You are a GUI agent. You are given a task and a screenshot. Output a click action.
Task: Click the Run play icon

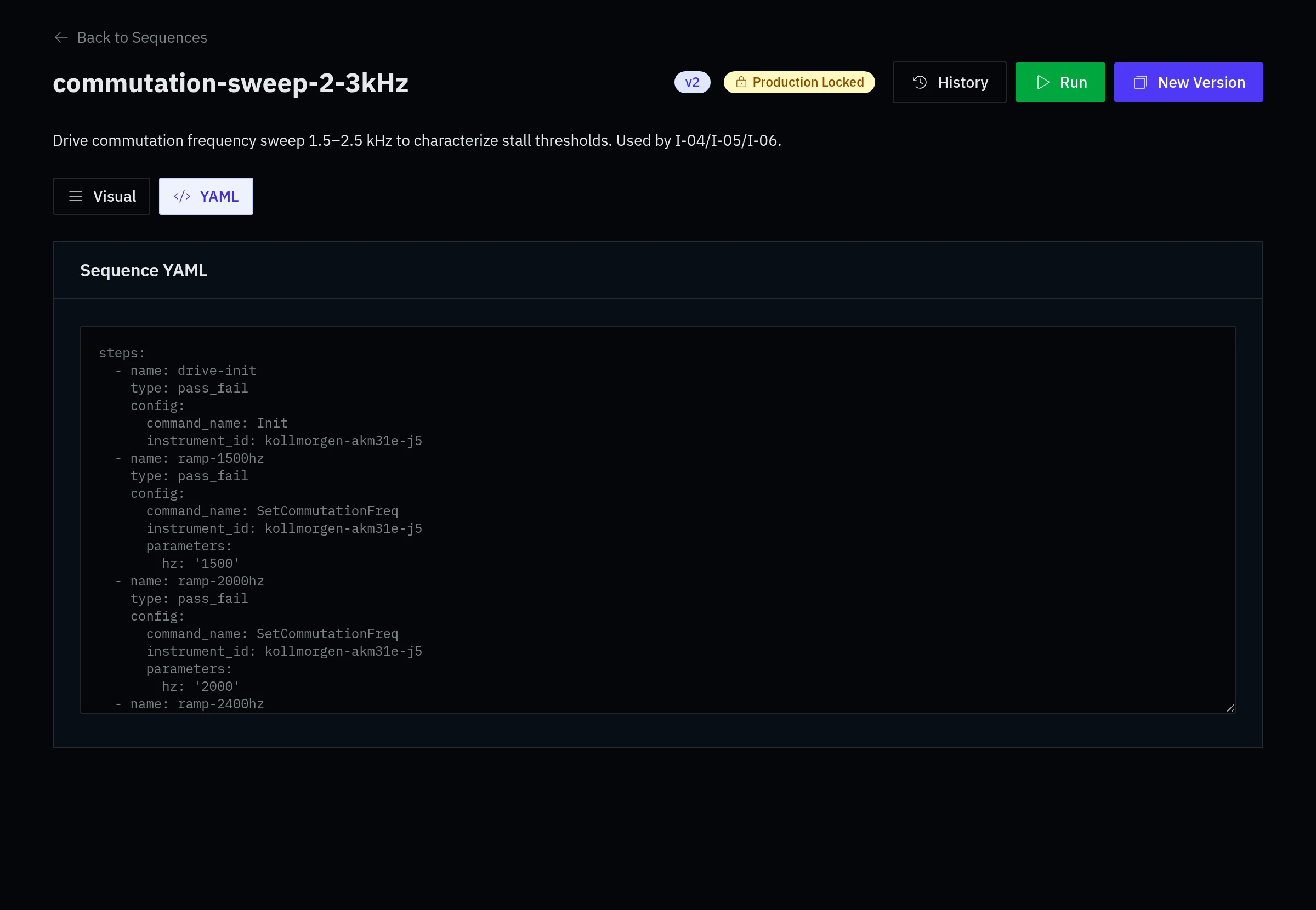(x=1043, y=82)
